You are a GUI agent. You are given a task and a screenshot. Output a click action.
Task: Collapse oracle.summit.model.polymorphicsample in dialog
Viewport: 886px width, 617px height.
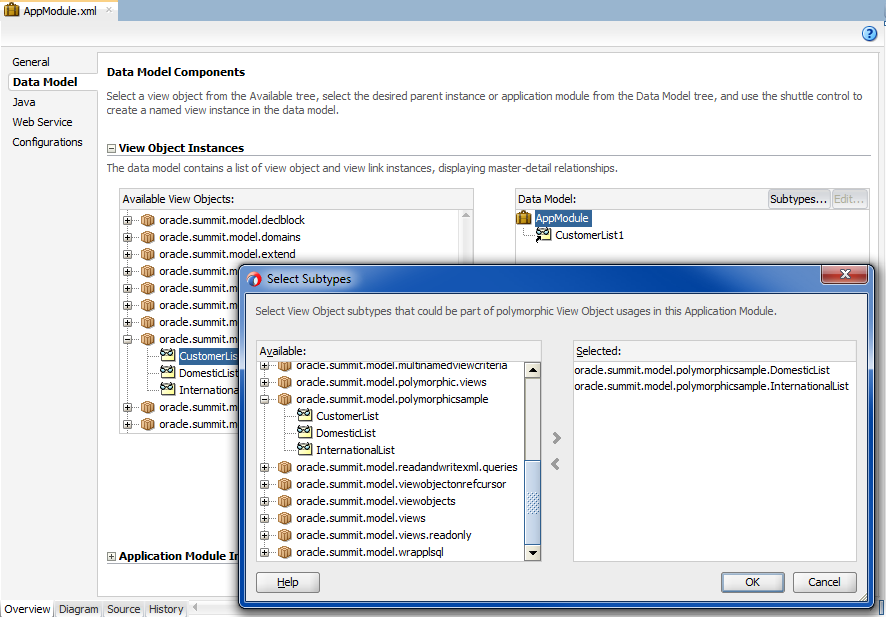tap(264, 399)
